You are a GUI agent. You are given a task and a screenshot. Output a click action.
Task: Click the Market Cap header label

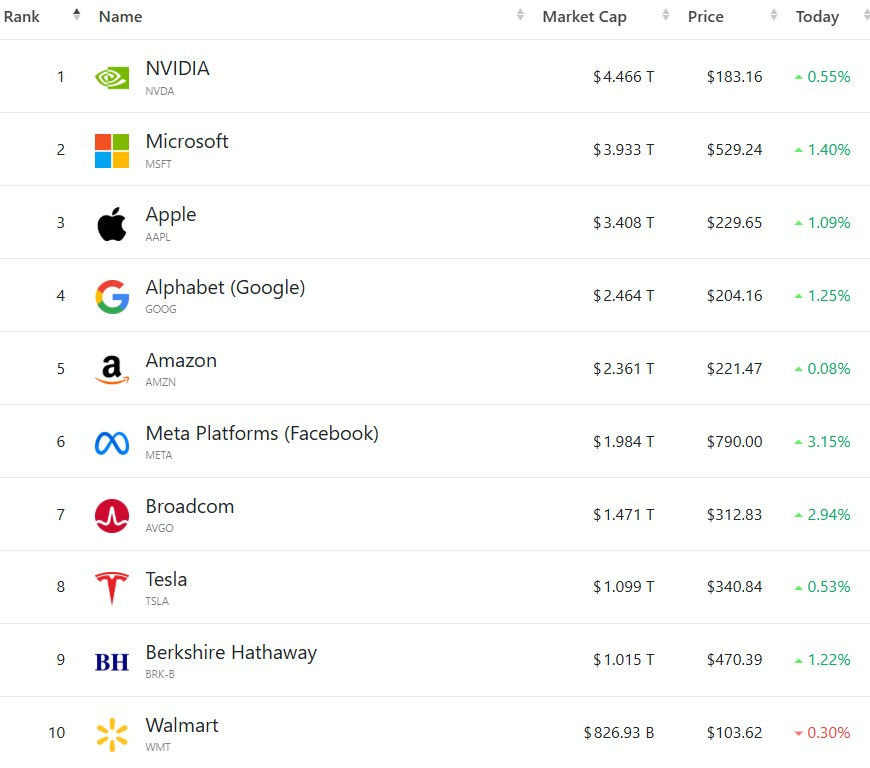[584, 17]
